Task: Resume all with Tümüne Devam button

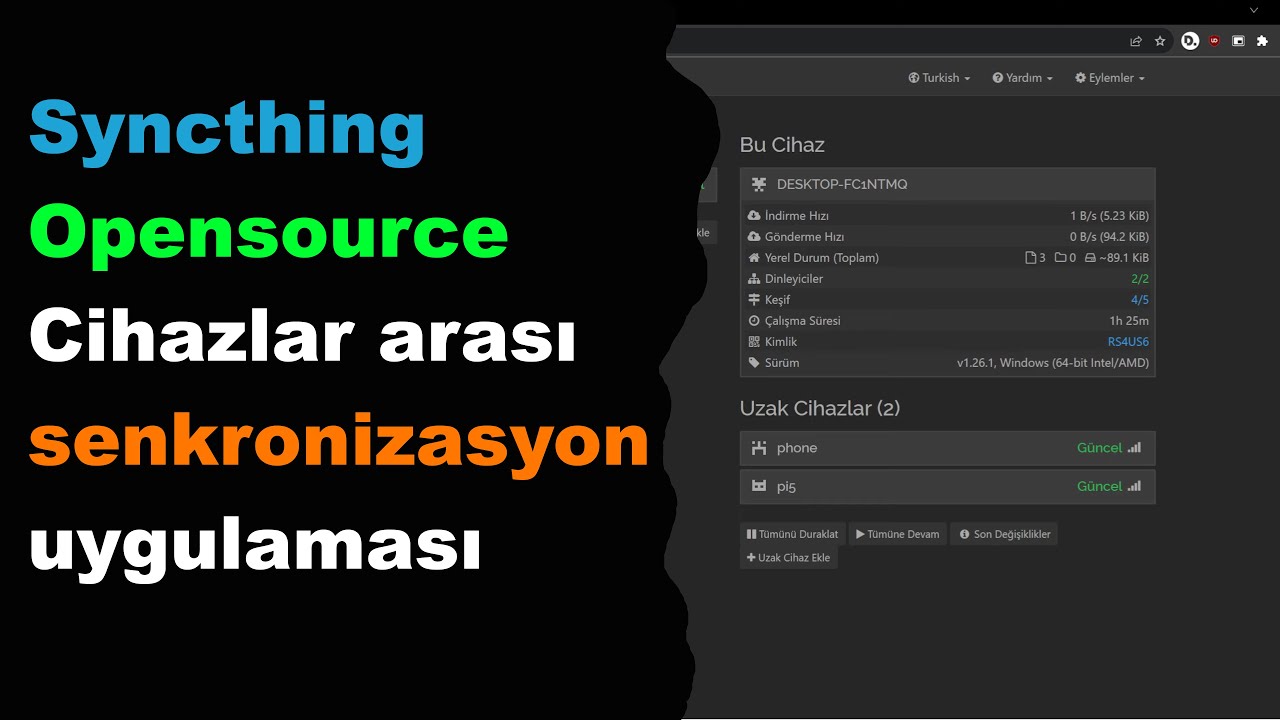Action: tap(897, 534)
